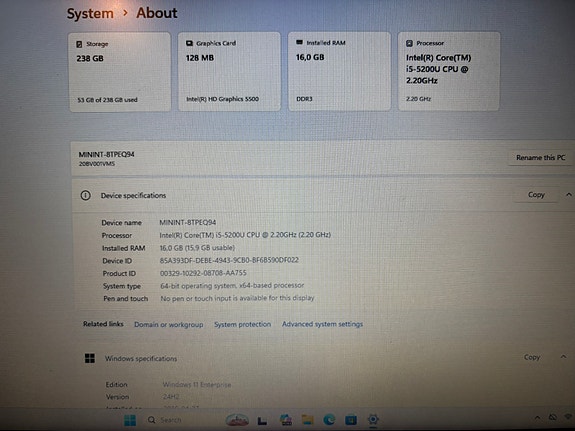Click the Processor row value in Device specifications

[245, 235]
